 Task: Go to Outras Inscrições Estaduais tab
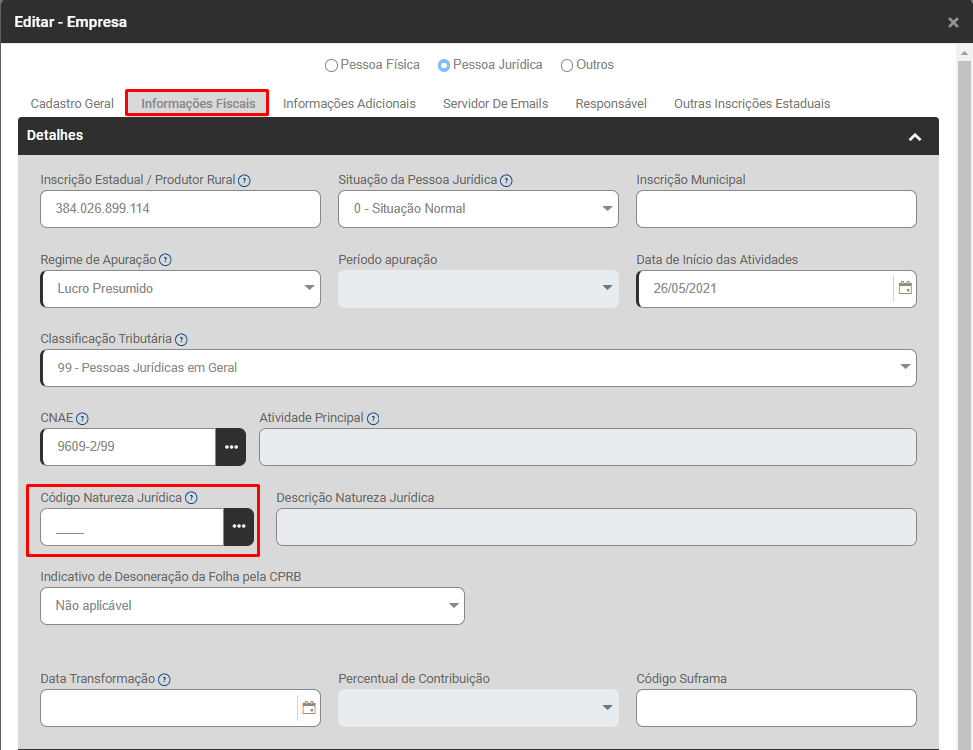751,104
